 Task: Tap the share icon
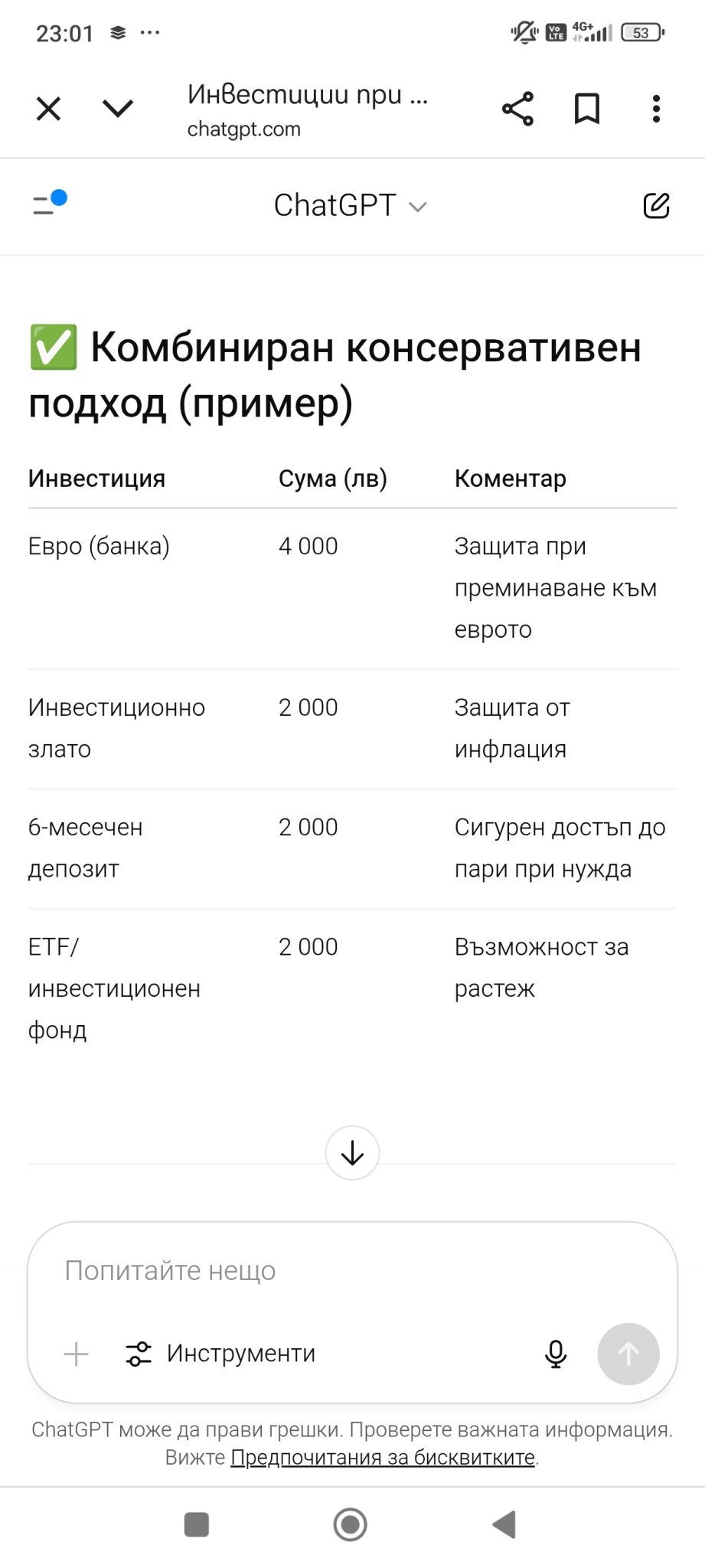(x=517, y=109)
